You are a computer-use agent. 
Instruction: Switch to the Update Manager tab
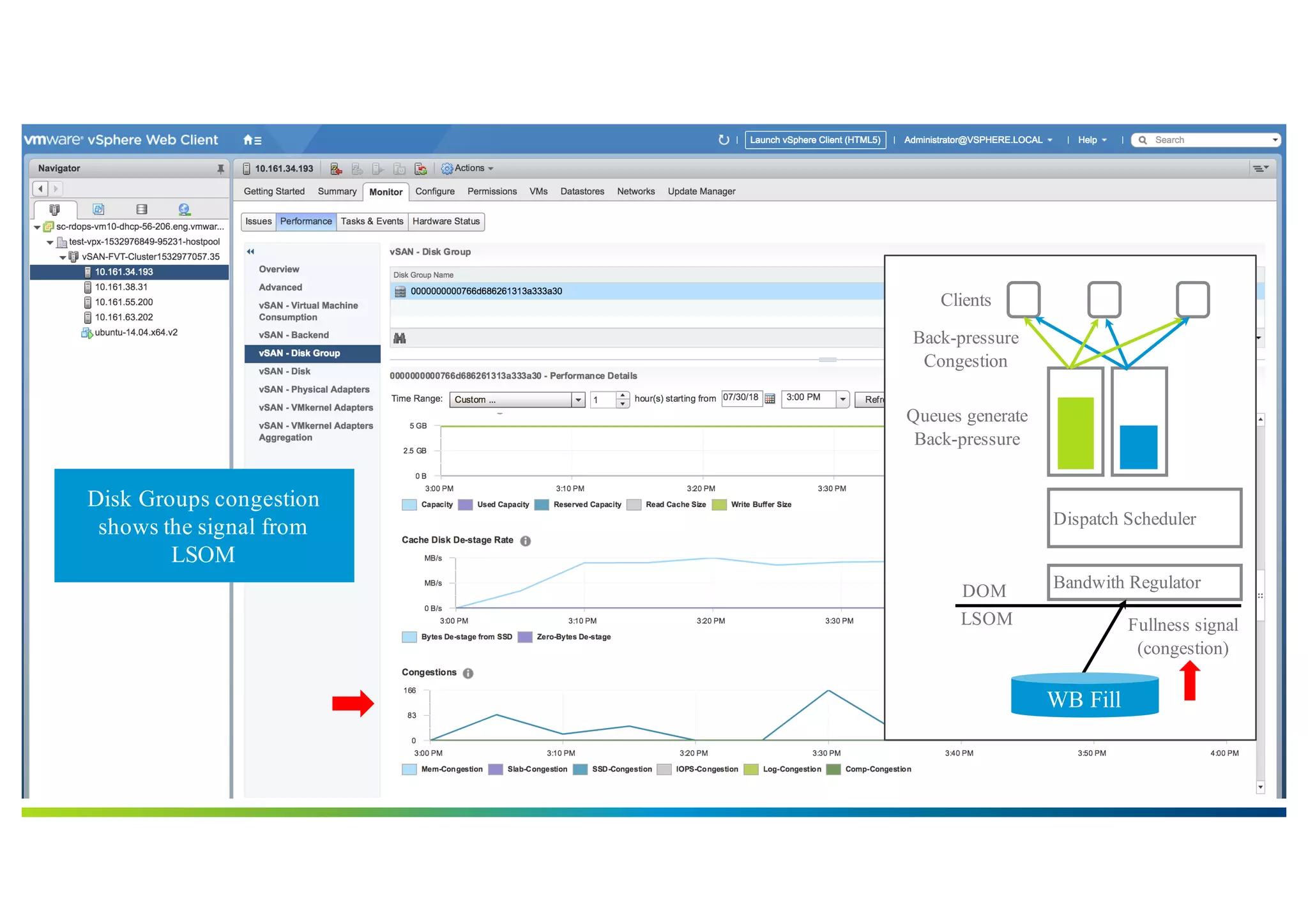pyautogui.click(x=702, y=192)
